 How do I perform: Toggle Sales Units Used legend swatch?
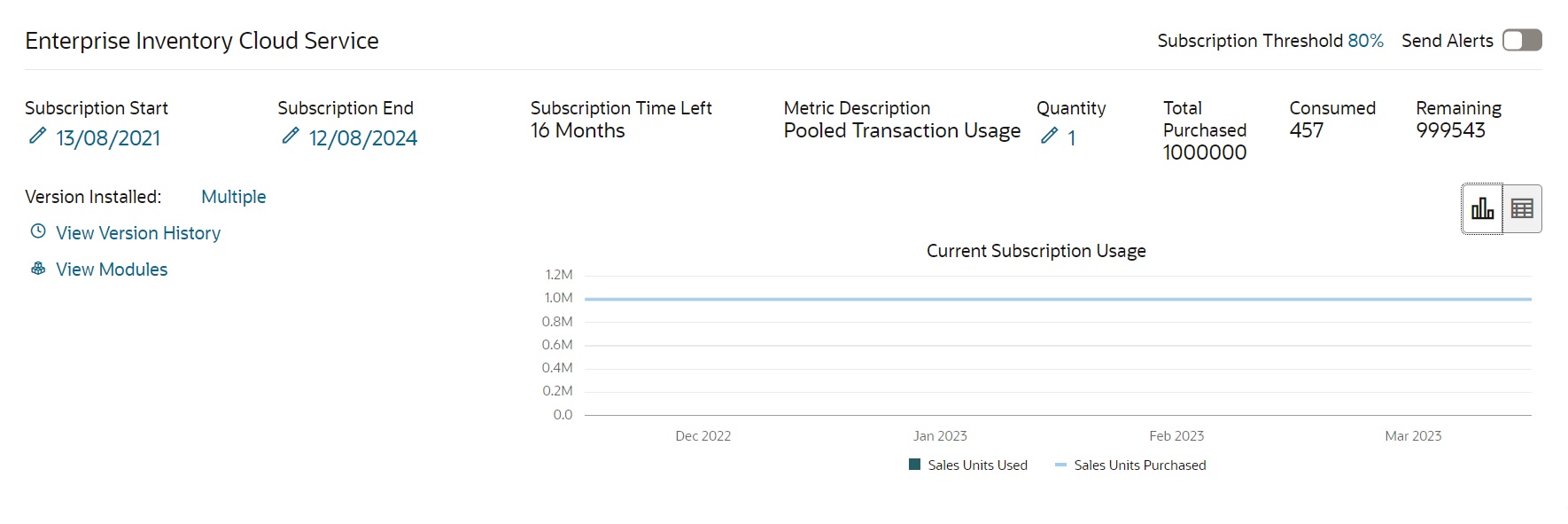[x=915, y=465]
